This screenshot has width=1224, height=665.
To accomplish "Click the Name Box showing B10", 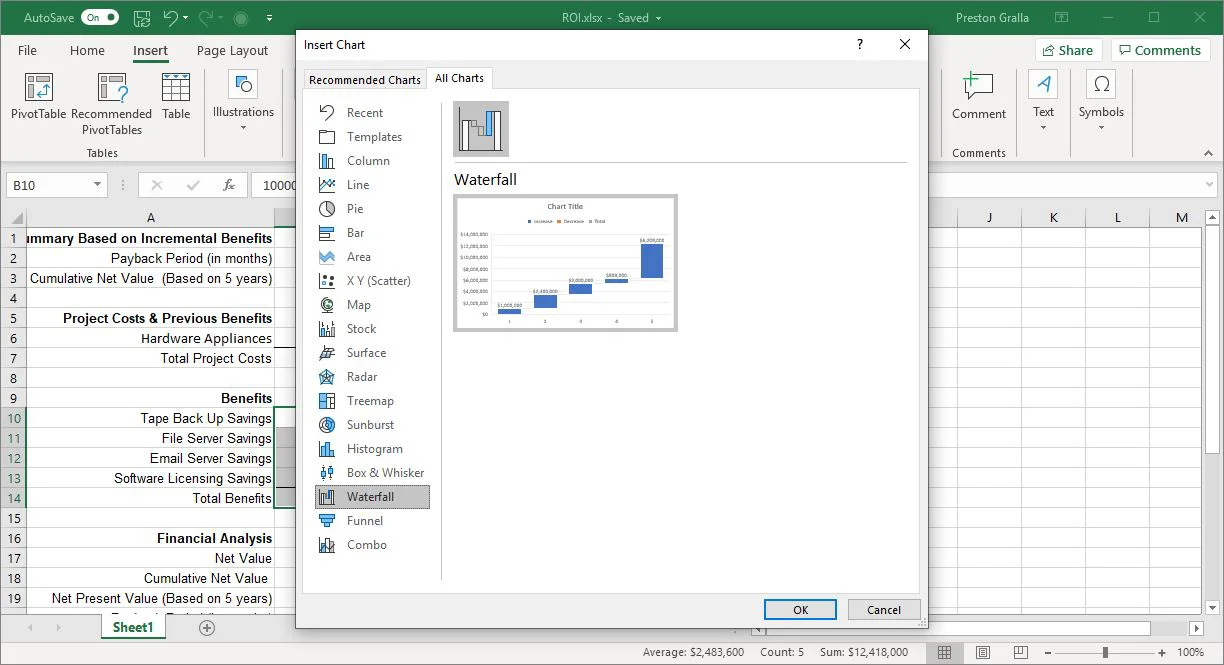I will 48,185.
